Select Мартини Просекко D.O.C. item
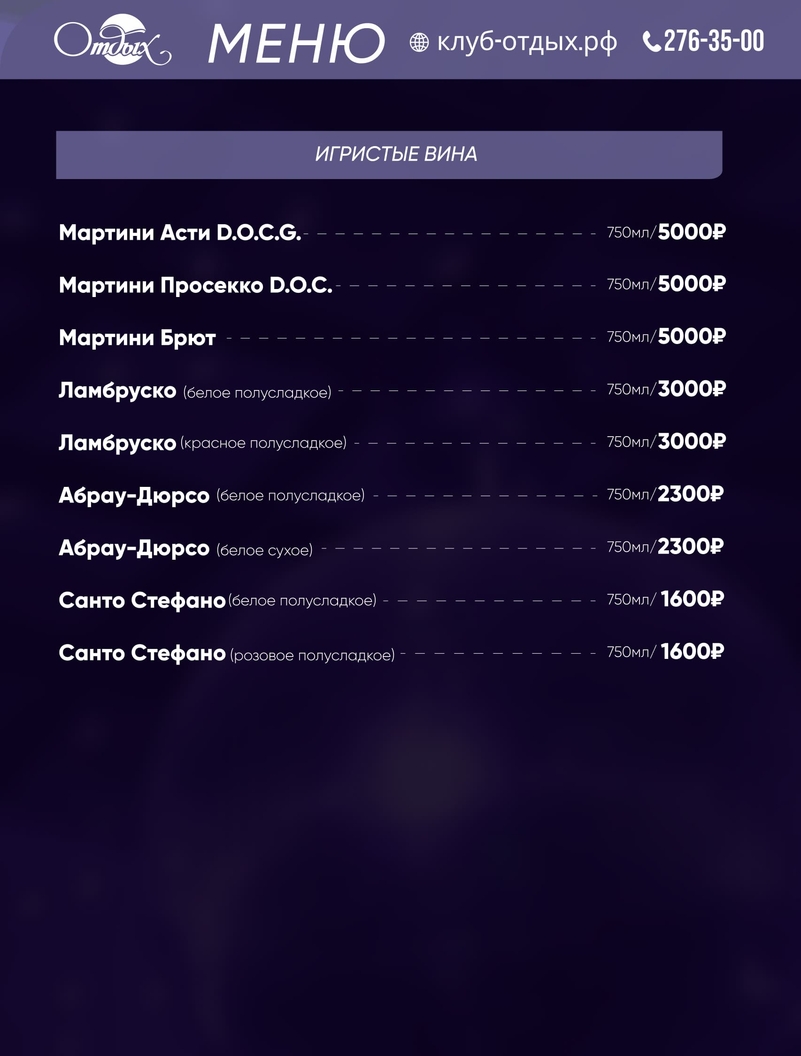Viewport: 801px width, 1056px height. tap(195, 285)
